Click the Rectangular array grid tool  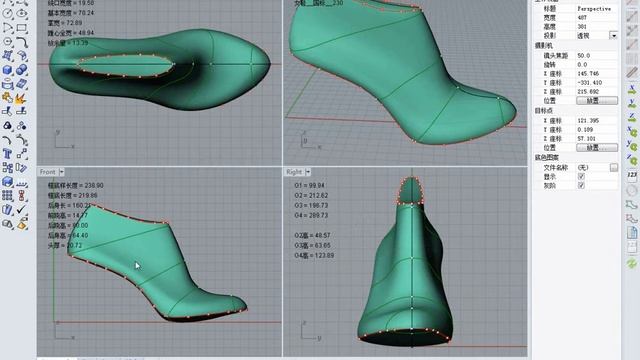(x=7, y=196)
